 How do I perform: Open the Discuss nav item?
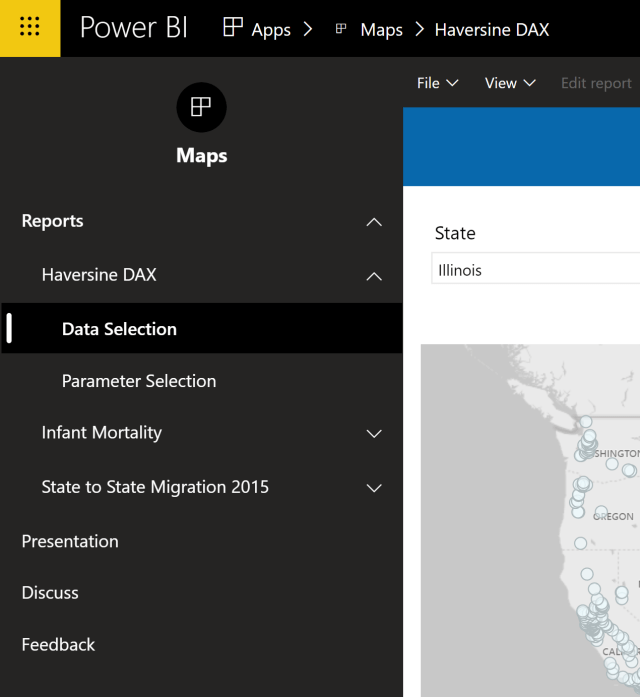coord(50,593)
